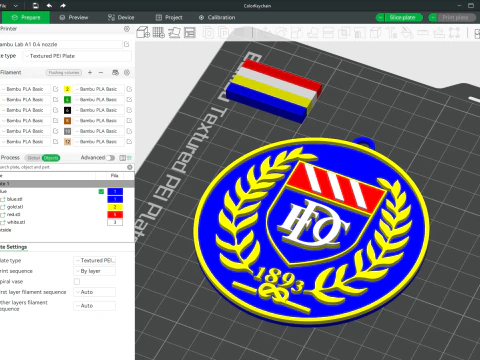Screen dimensions: 480x360
Task: Add a filament with plus icon
Action: pos(90,72)
